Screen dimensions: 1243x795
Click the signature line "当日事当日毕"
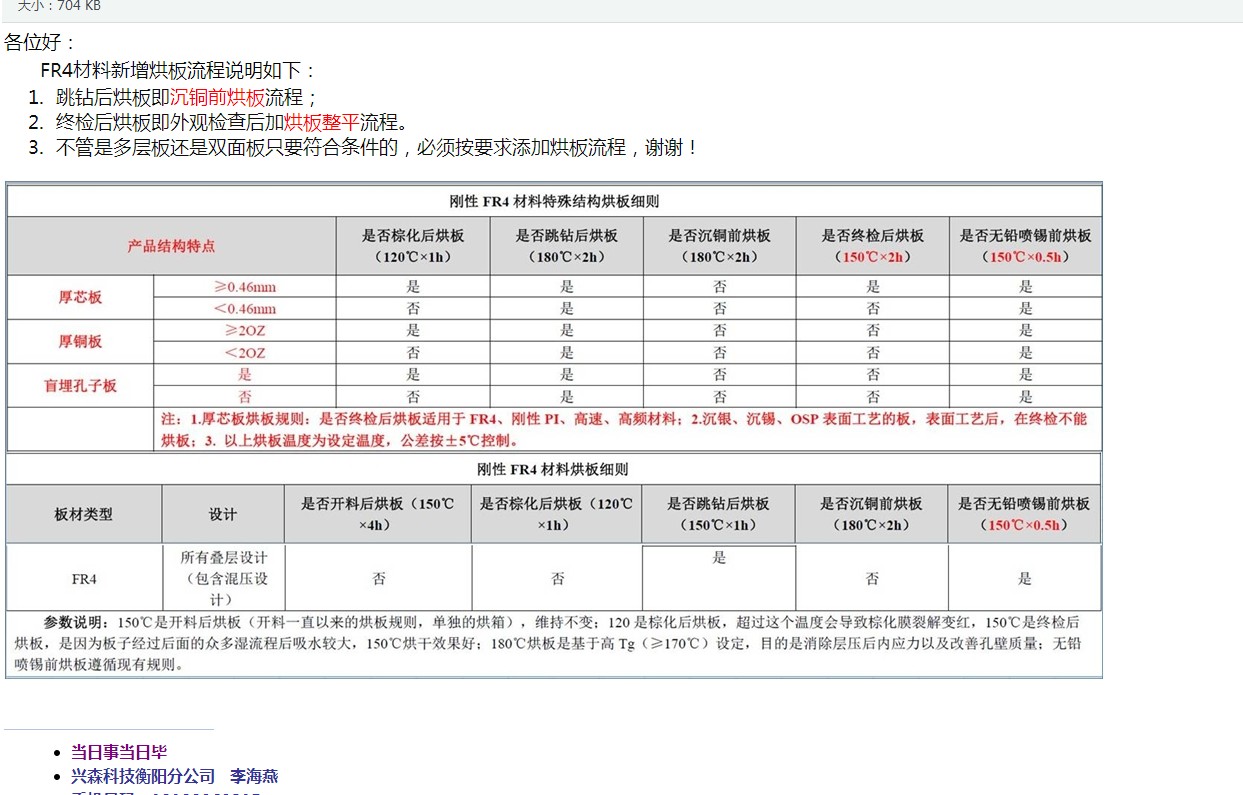(119, 752)
